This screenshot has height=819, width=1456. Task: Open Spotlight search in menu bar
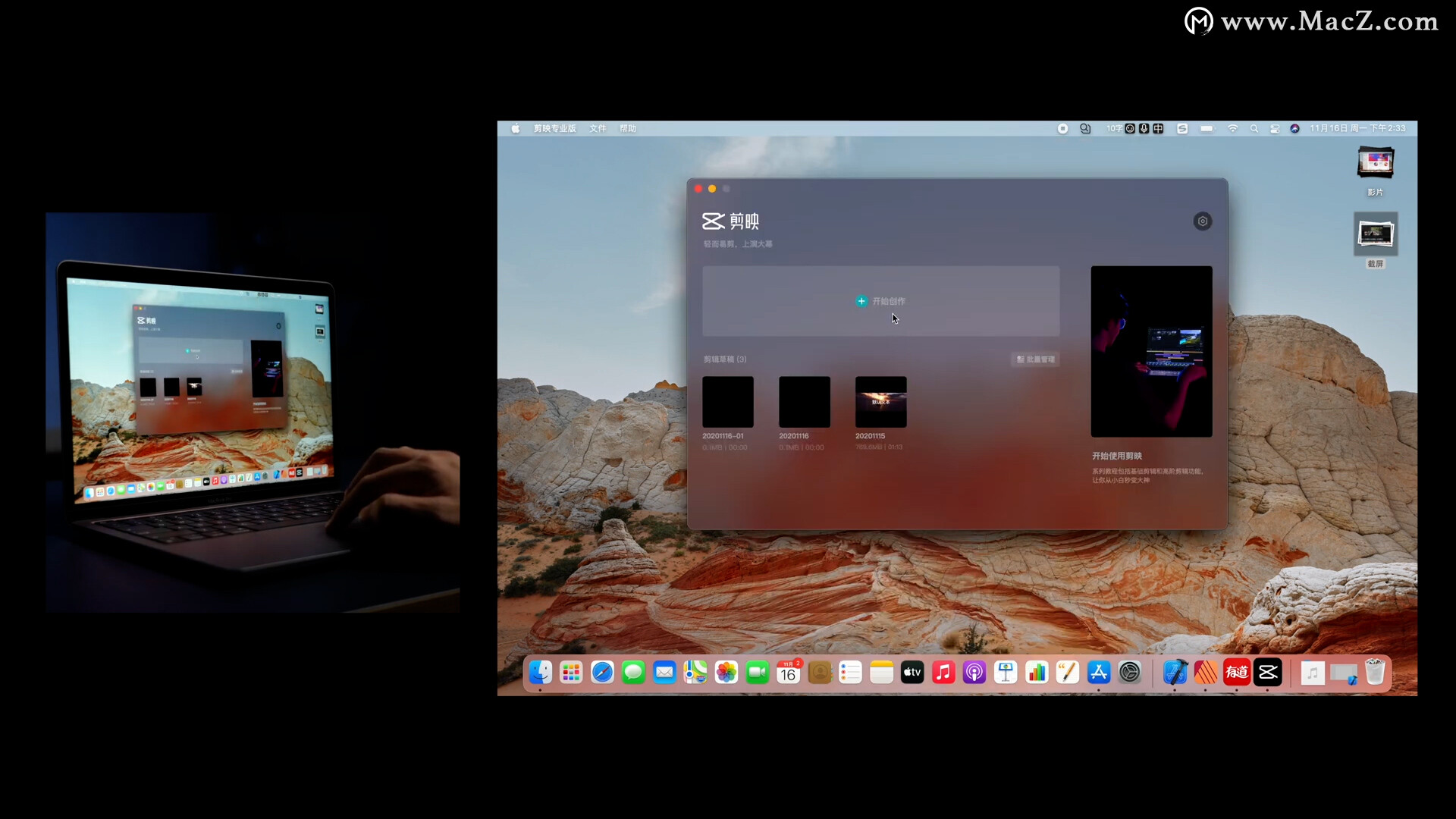click(1254, 129)
